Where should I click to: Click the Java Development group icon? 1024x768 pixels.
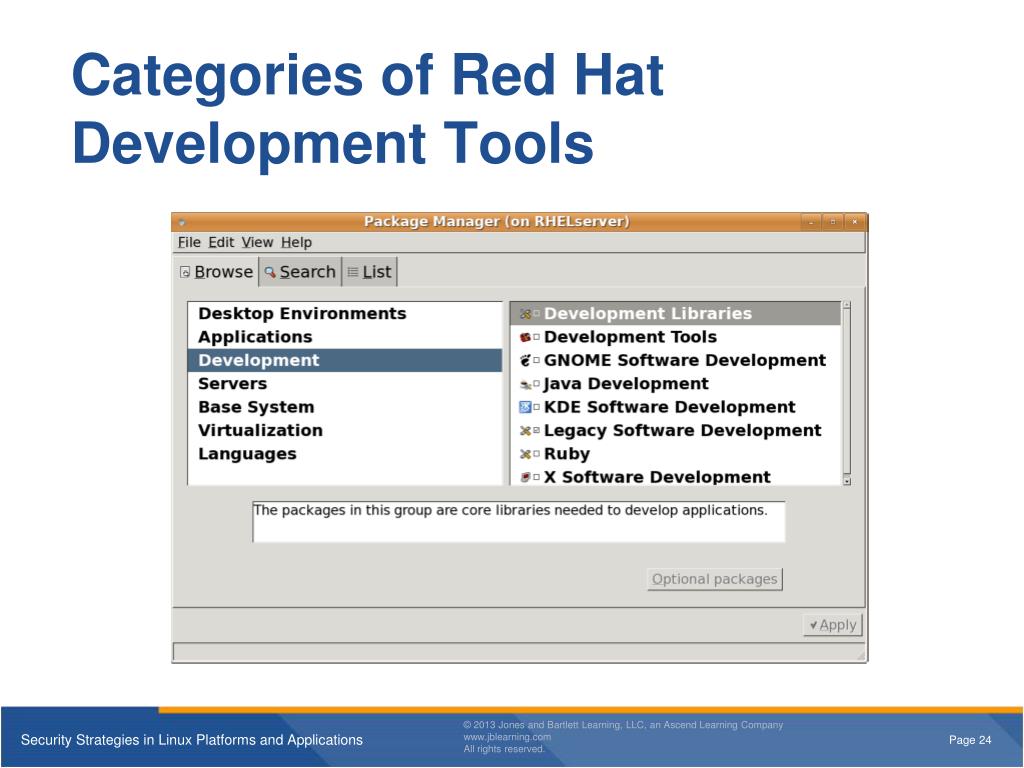525,385
